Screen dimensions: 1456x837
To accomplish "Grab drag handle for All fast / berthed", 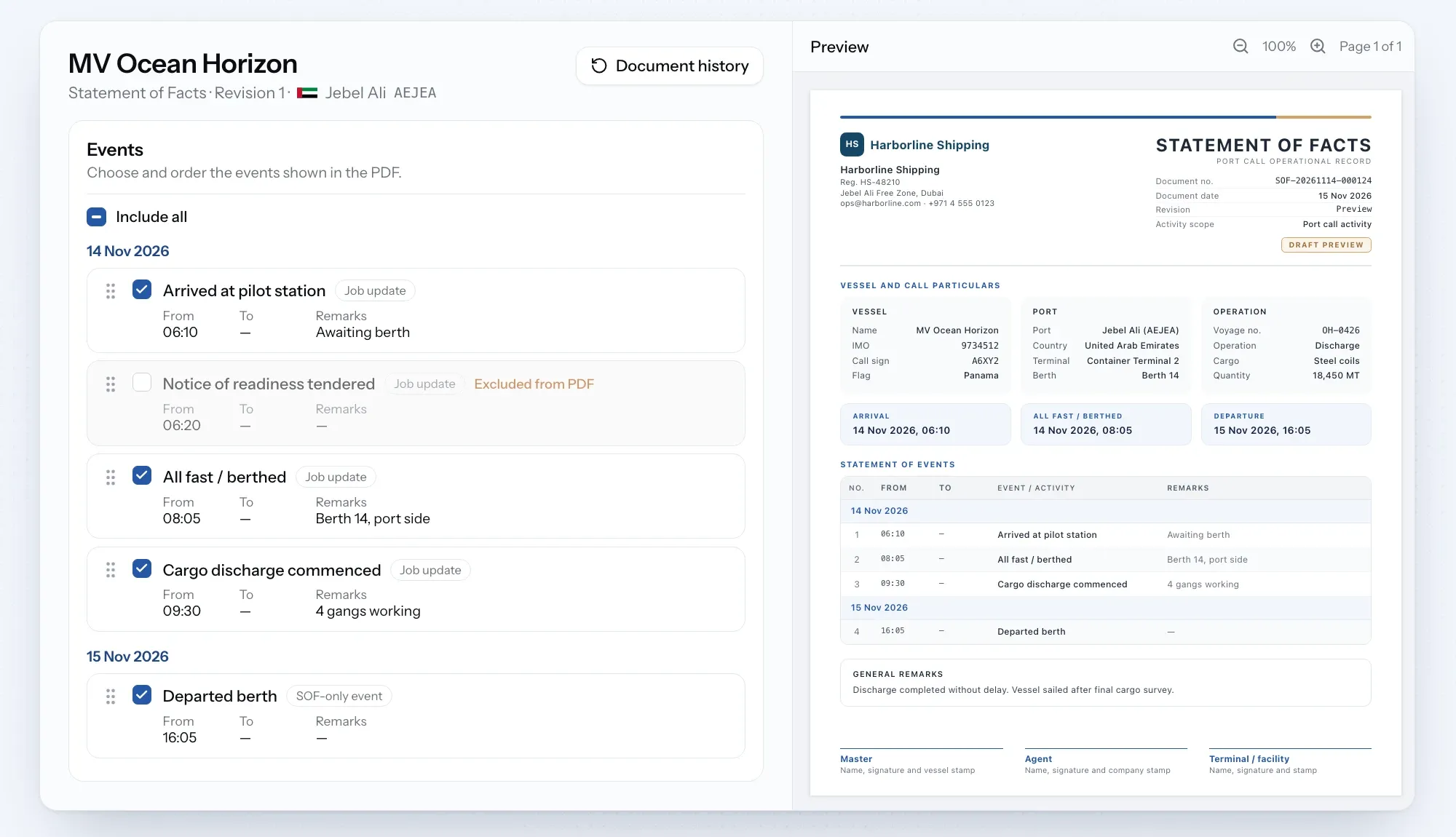I will [x=111, y=477].
